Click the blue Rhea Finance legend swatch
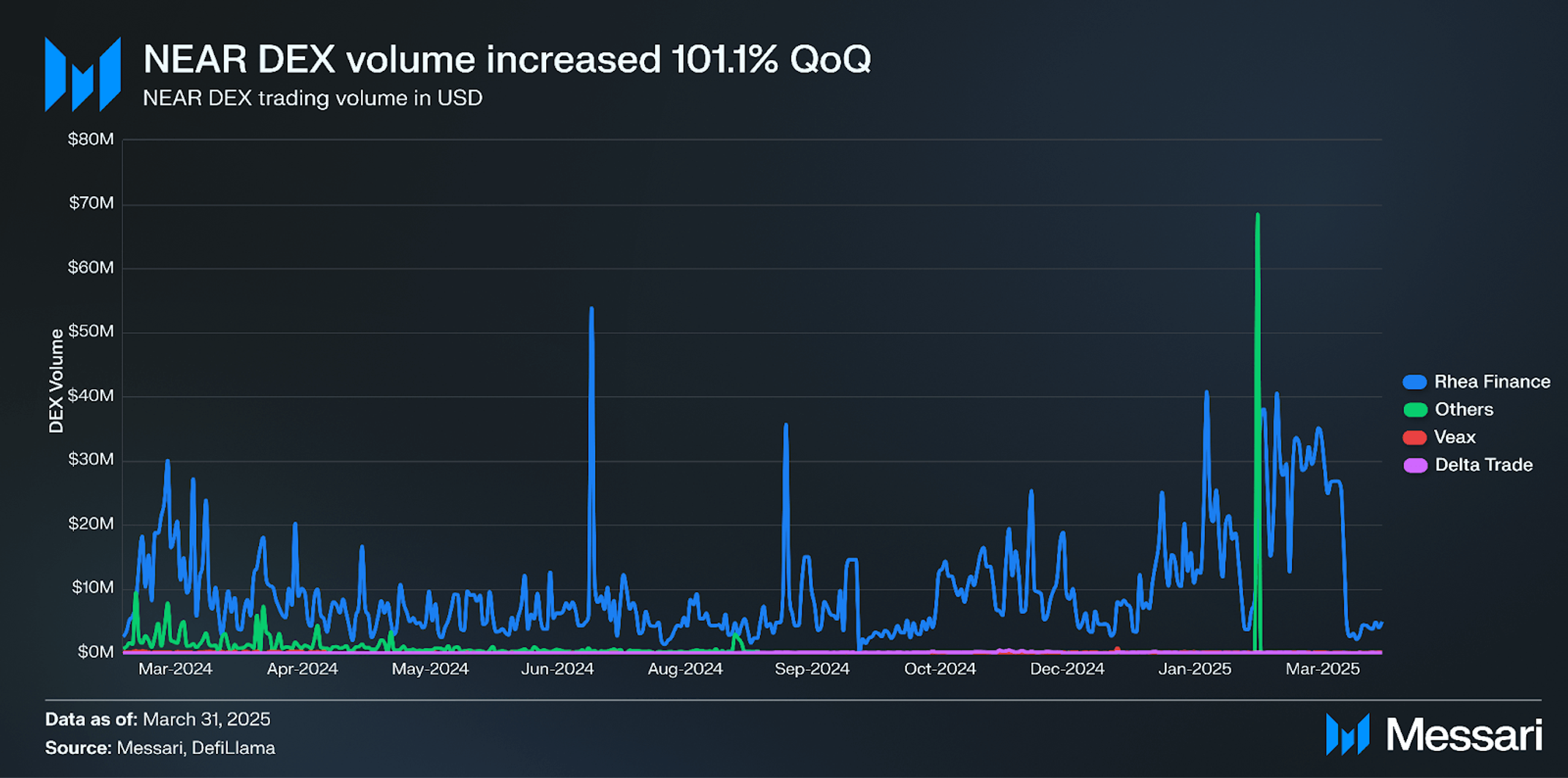The image size is (1568, 778). pos(1414,382)
